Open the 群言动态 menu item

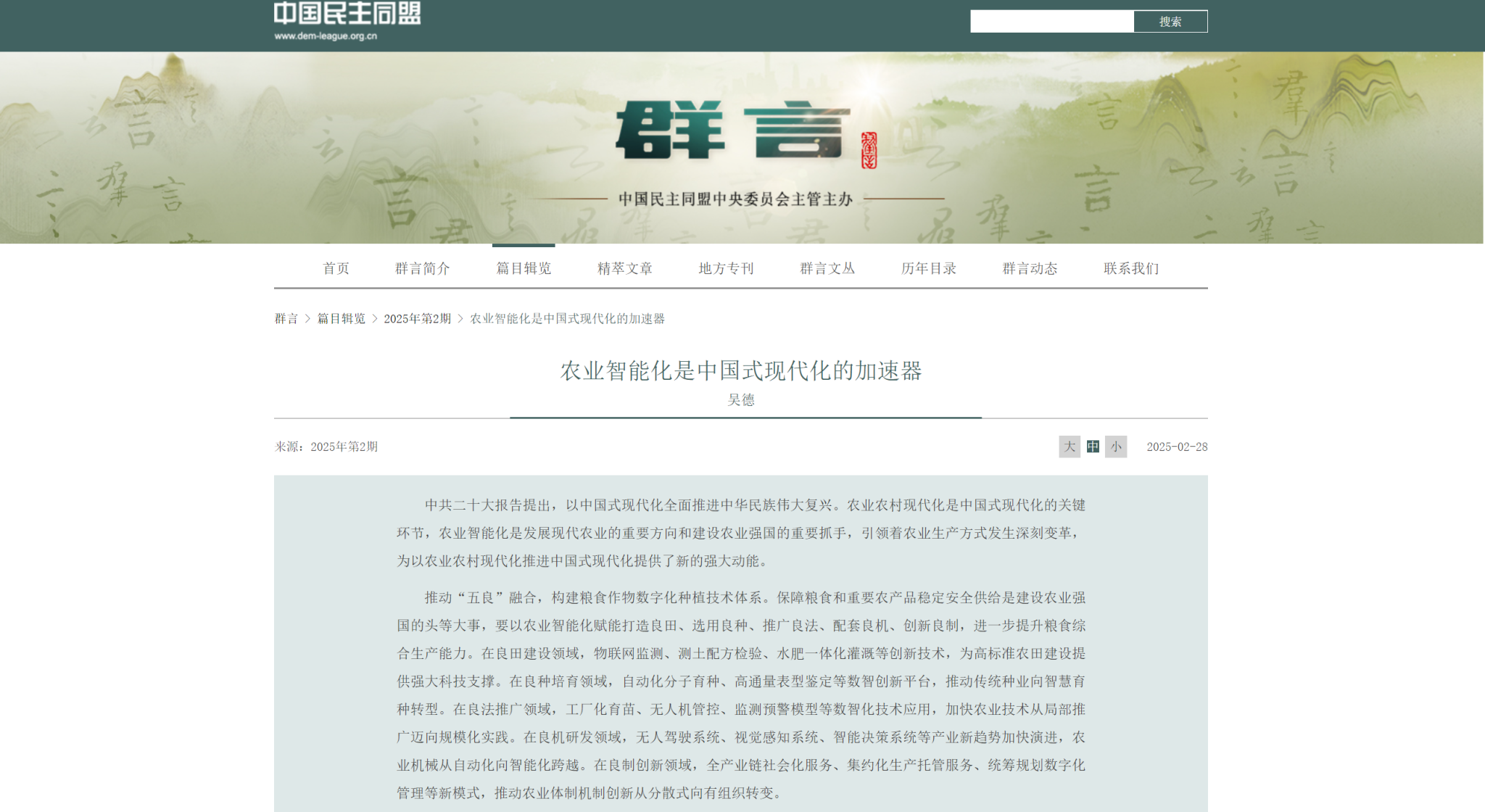[x=1030, y=268]
